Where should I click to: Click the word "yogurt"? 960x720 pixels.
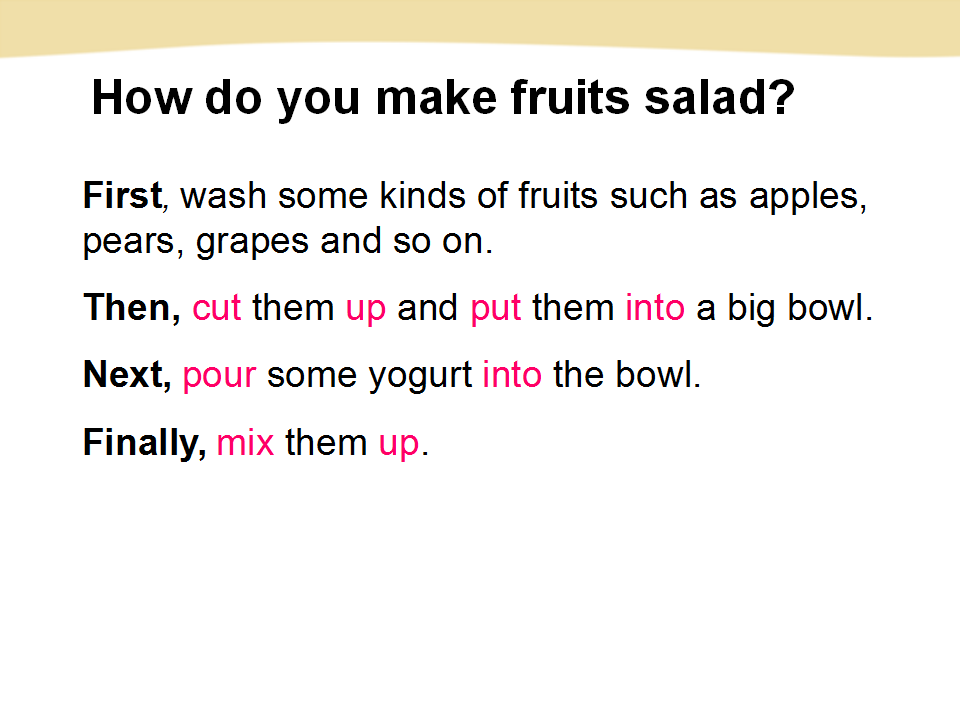point(422,377)
